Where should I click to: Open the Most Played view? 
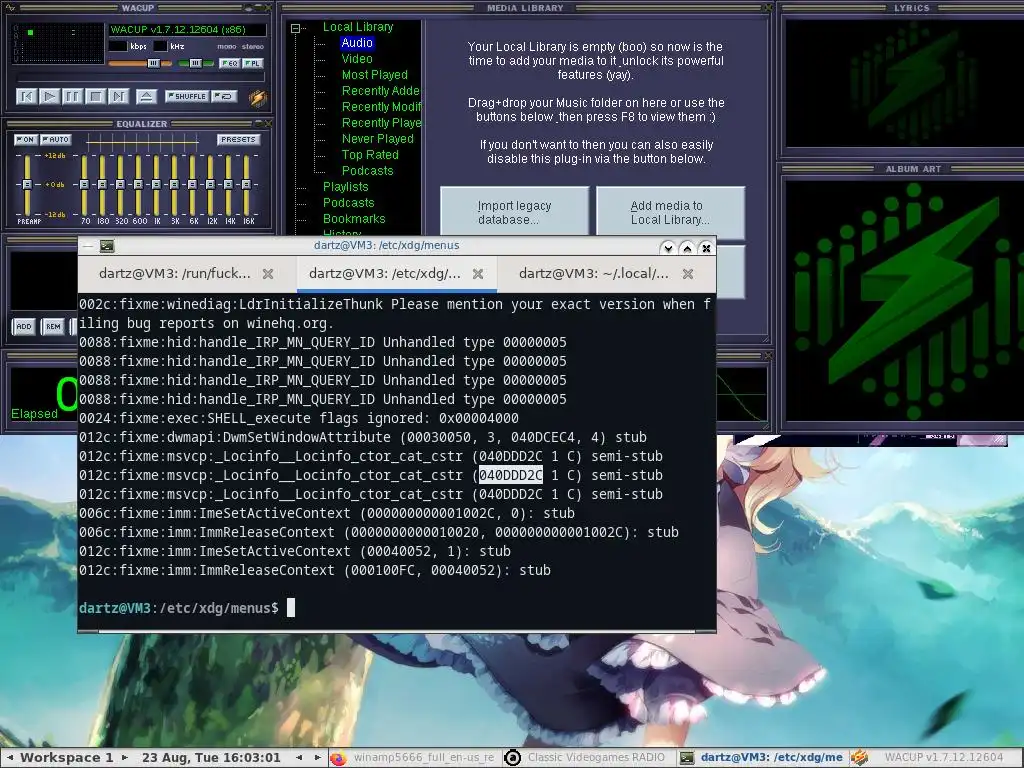(x=375, y=75)
